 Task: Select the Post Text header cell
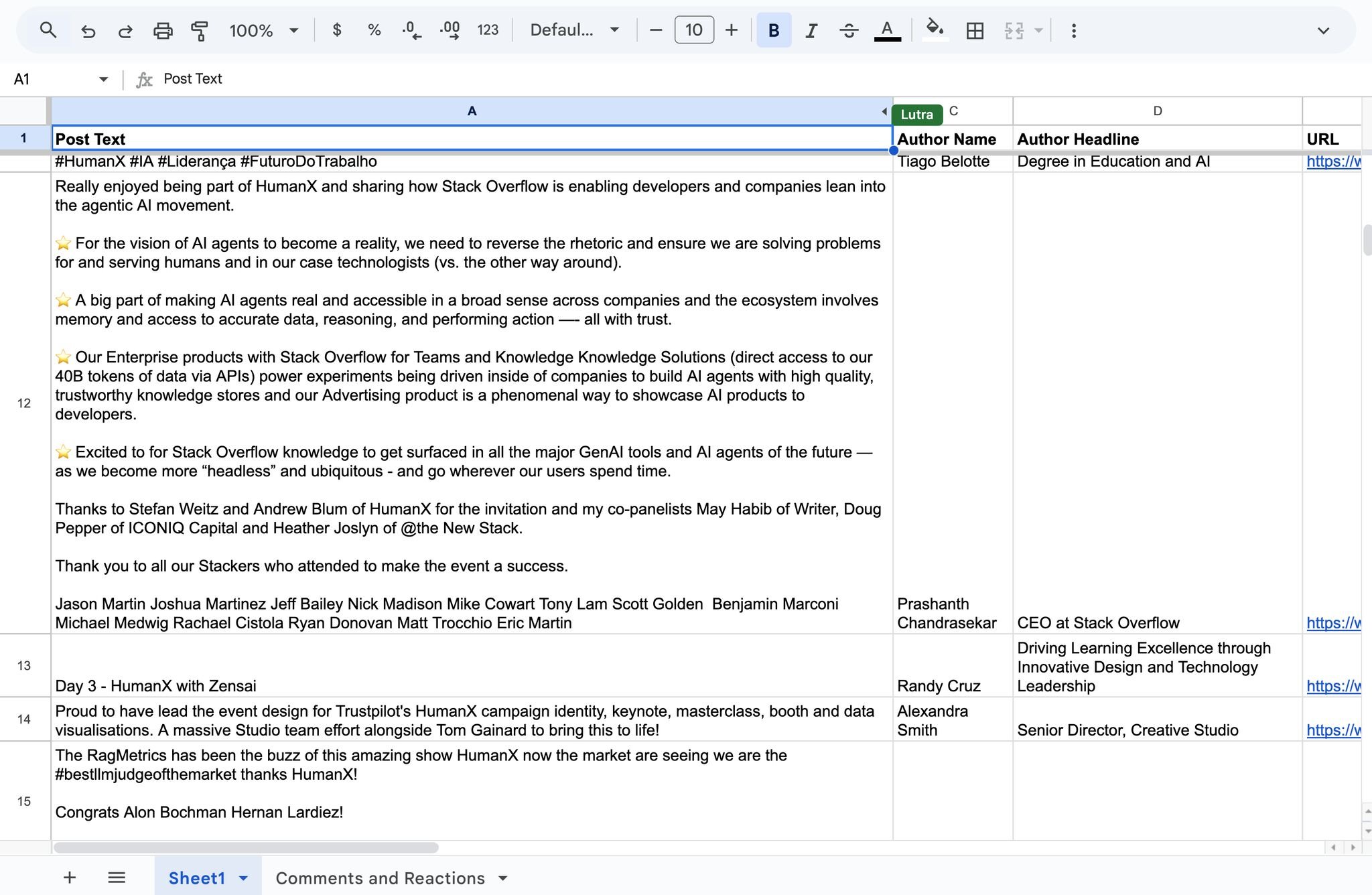point(472,139)
